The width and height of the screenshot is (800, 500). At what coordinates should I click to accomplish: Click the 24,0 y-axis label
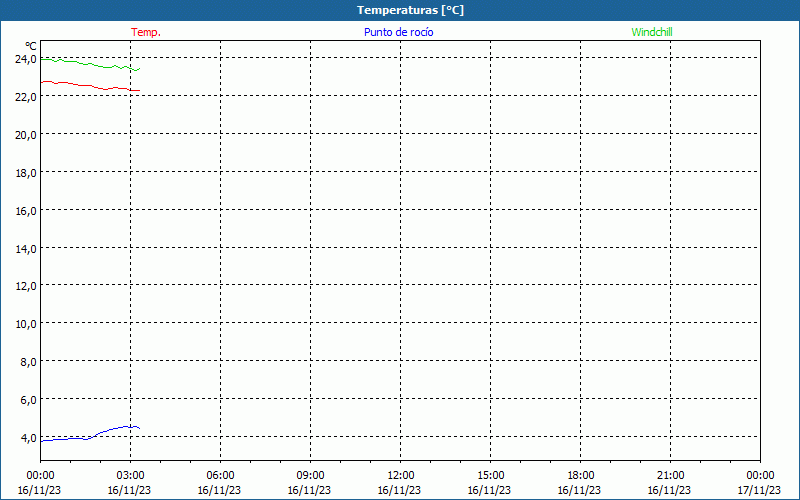tap(26, 59)
